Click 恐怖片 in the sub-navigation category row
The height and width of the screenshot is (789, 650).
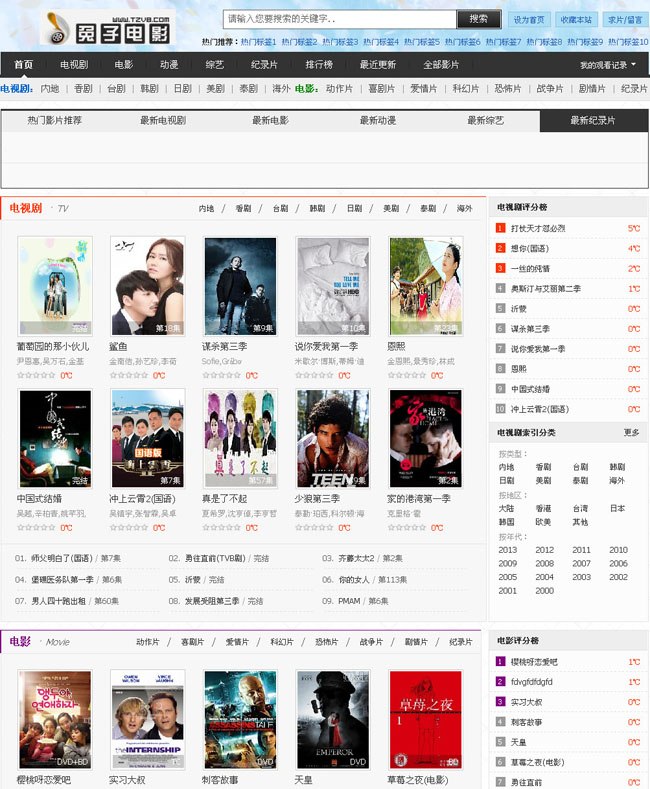click(508, 89)
